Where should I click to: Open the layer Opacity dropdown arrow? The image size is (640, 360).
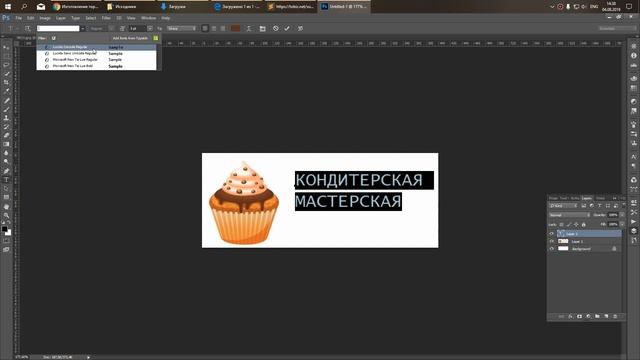[622, 215]
